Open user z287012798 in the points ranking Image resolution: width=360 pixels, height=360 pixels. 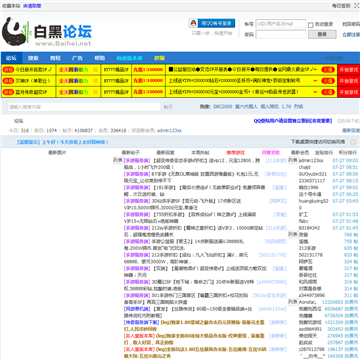point(312,349)
